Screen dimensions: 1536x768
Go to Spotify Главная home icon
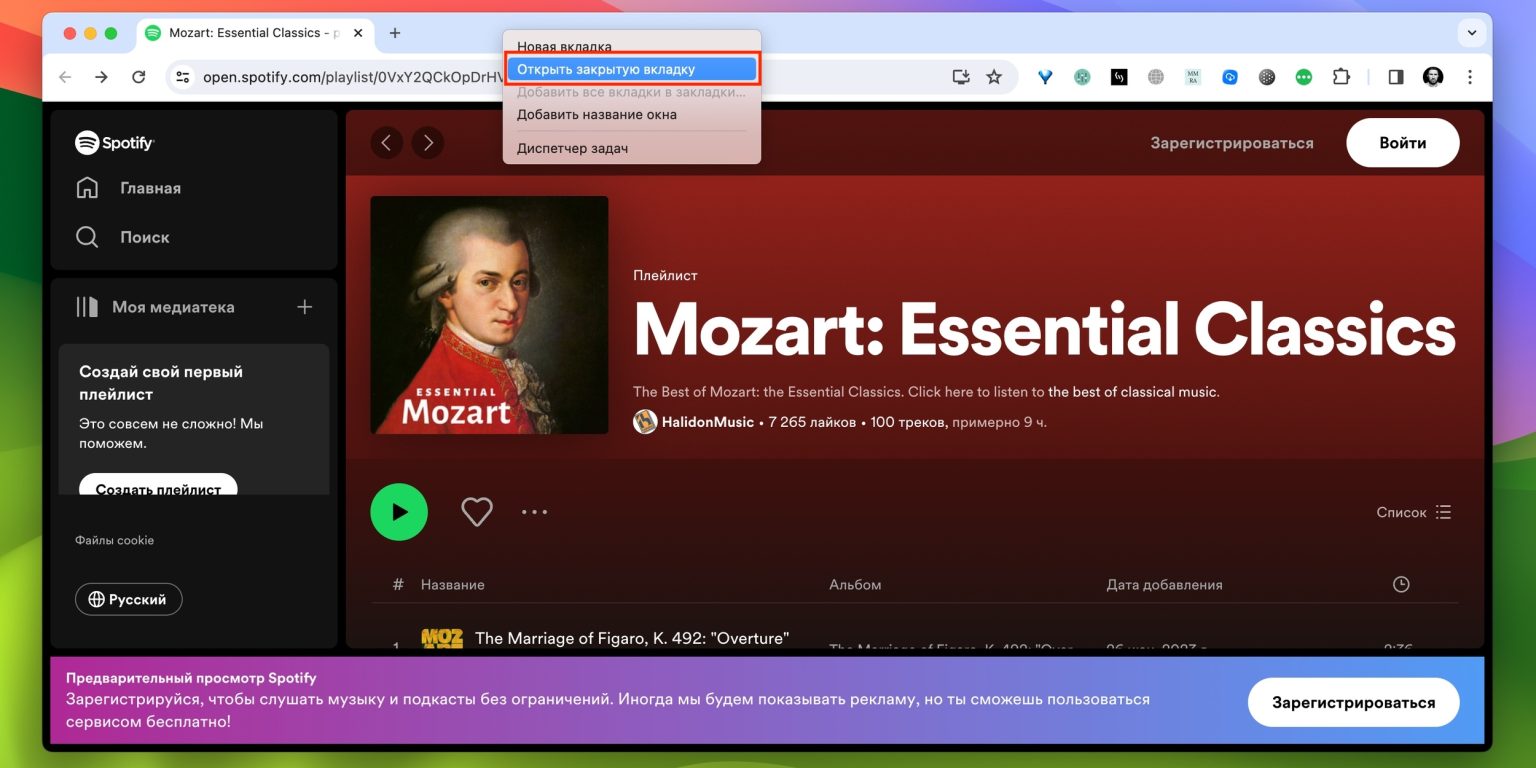[88, 188]
